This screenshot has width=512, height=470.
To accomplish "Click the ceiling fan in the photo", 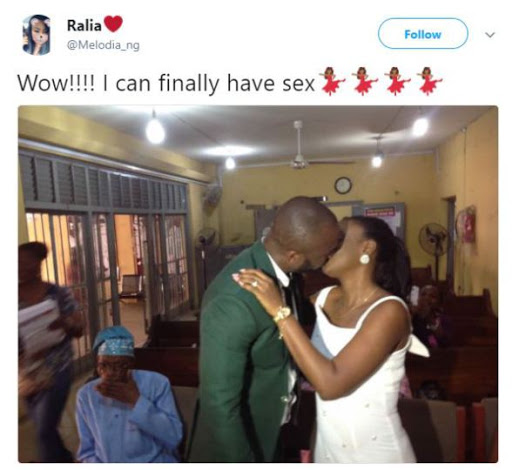I will 299,154.
